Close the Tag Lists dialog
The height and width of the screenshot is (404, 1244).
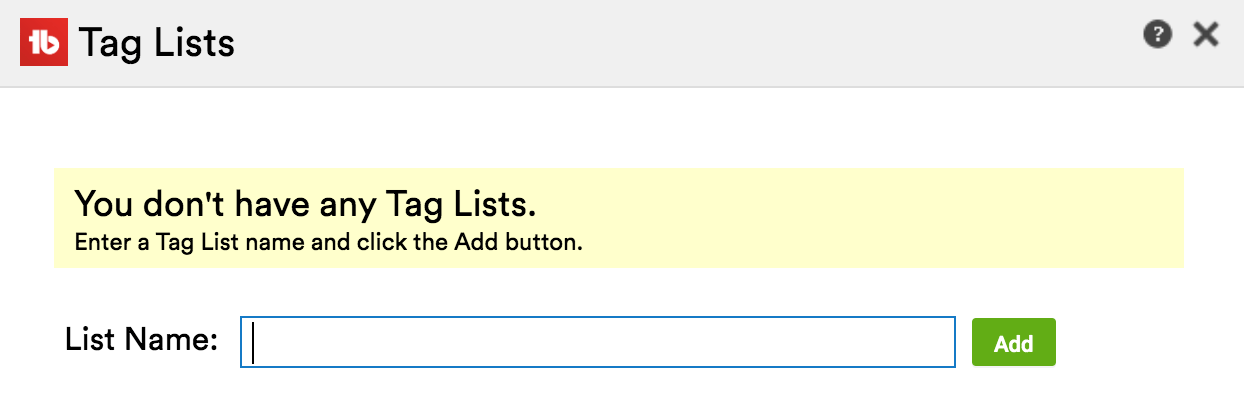(x=1206, y=35)
